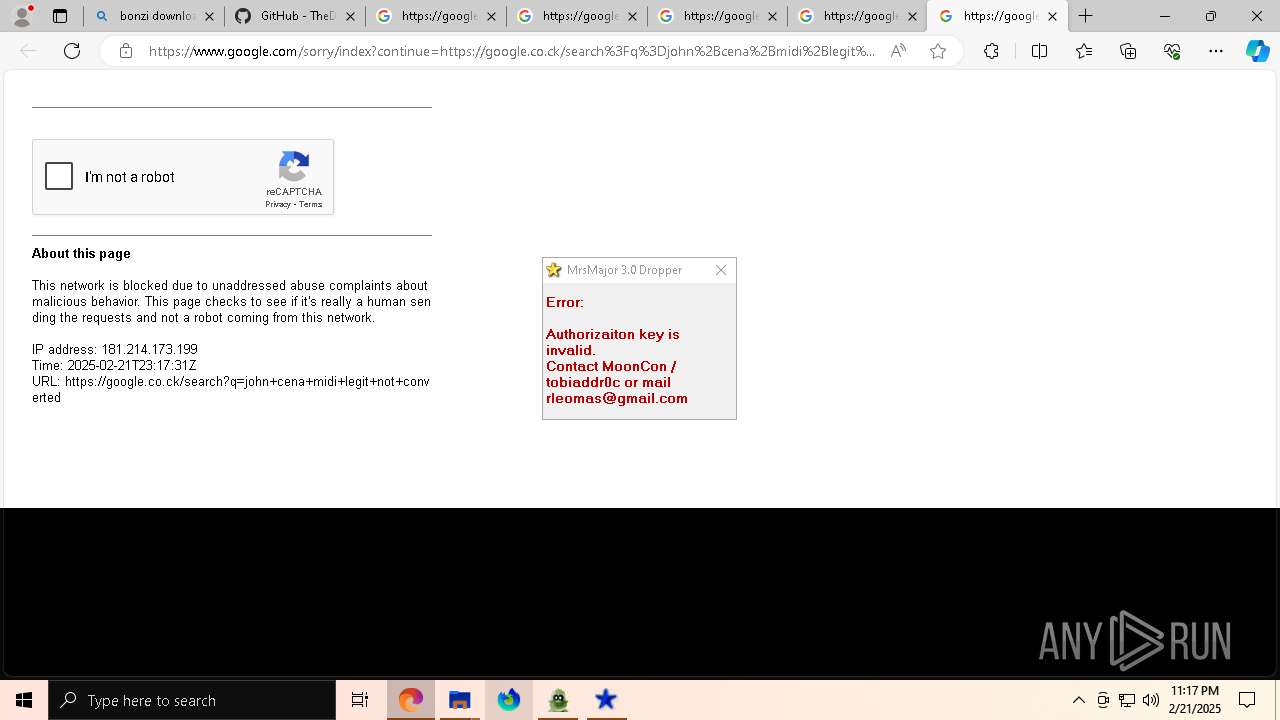Select Microsoft Edge in the taskbar
Viewport: 1280px width, 720px height.
click(x=410, y=700)
